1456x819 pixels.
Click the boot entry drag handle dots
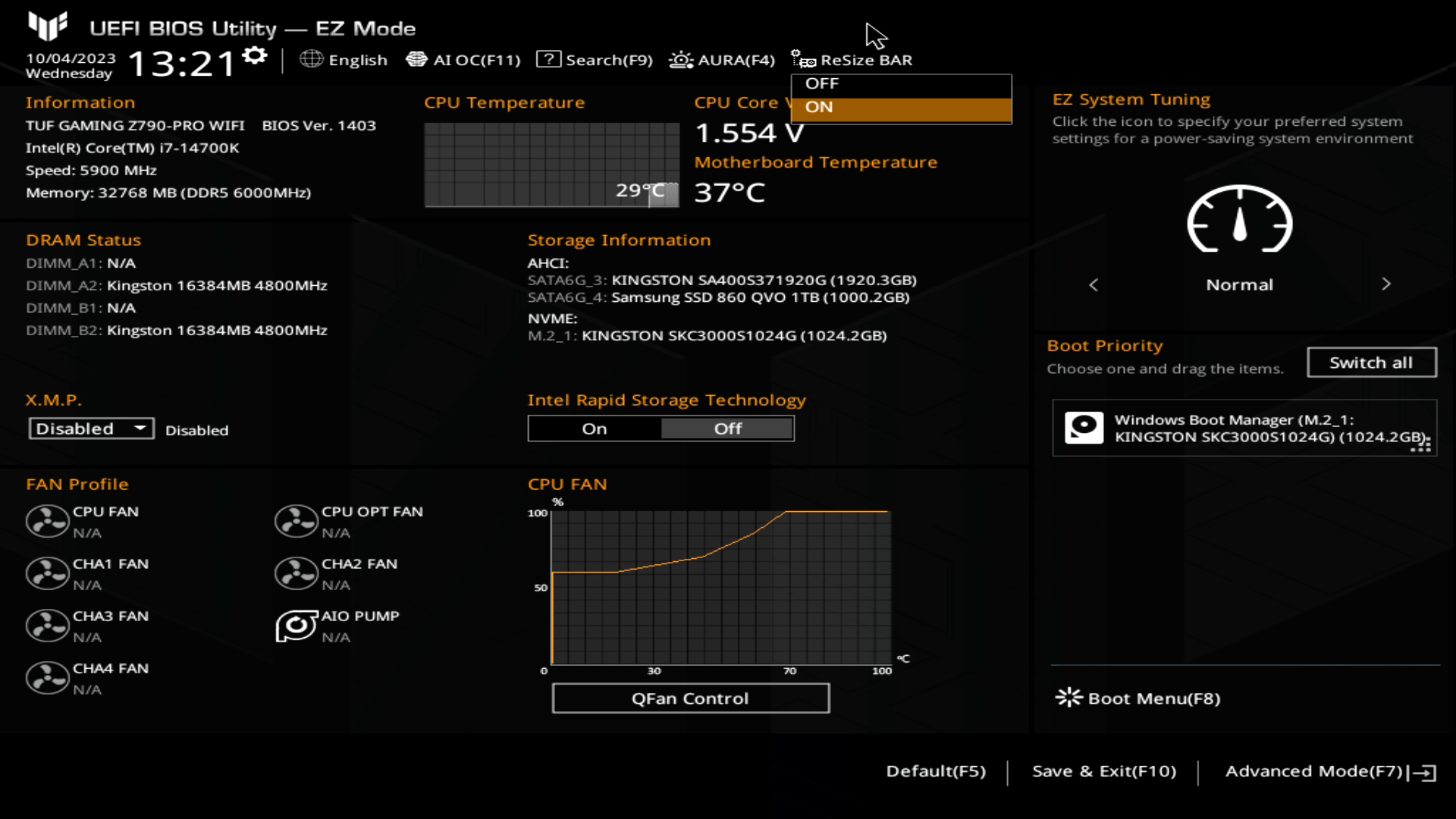pos(1420,444)
